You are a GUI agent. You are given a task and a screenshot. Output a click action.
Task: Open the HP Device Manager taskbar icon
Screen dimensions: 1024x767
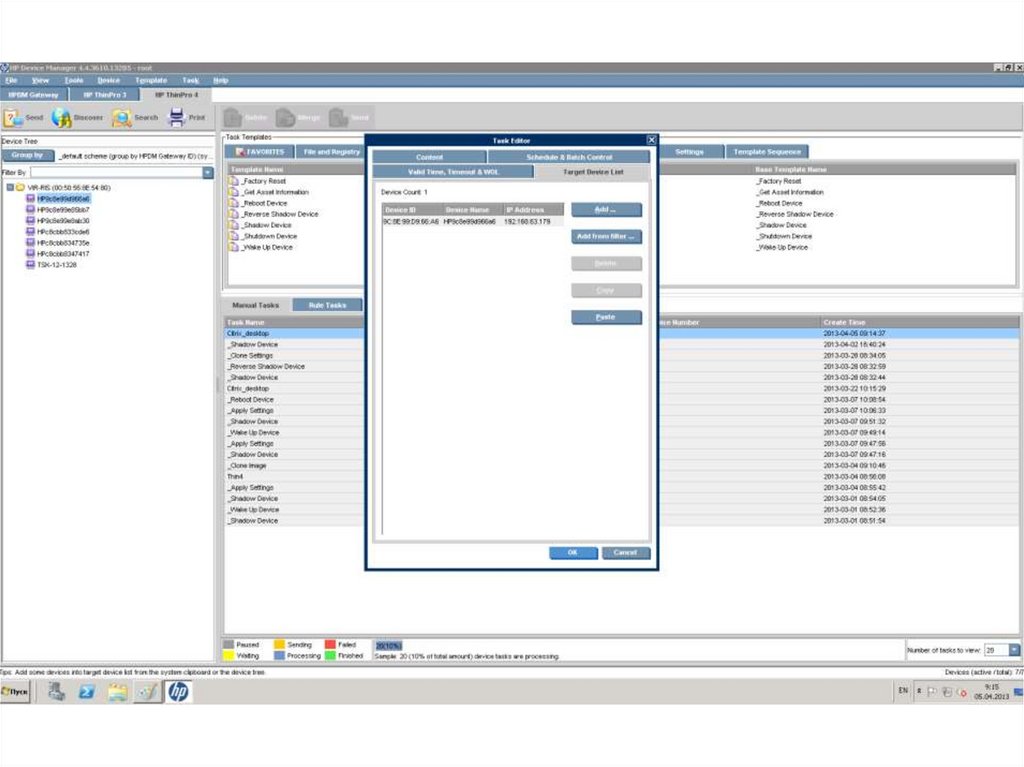click(x=178, y=691)
